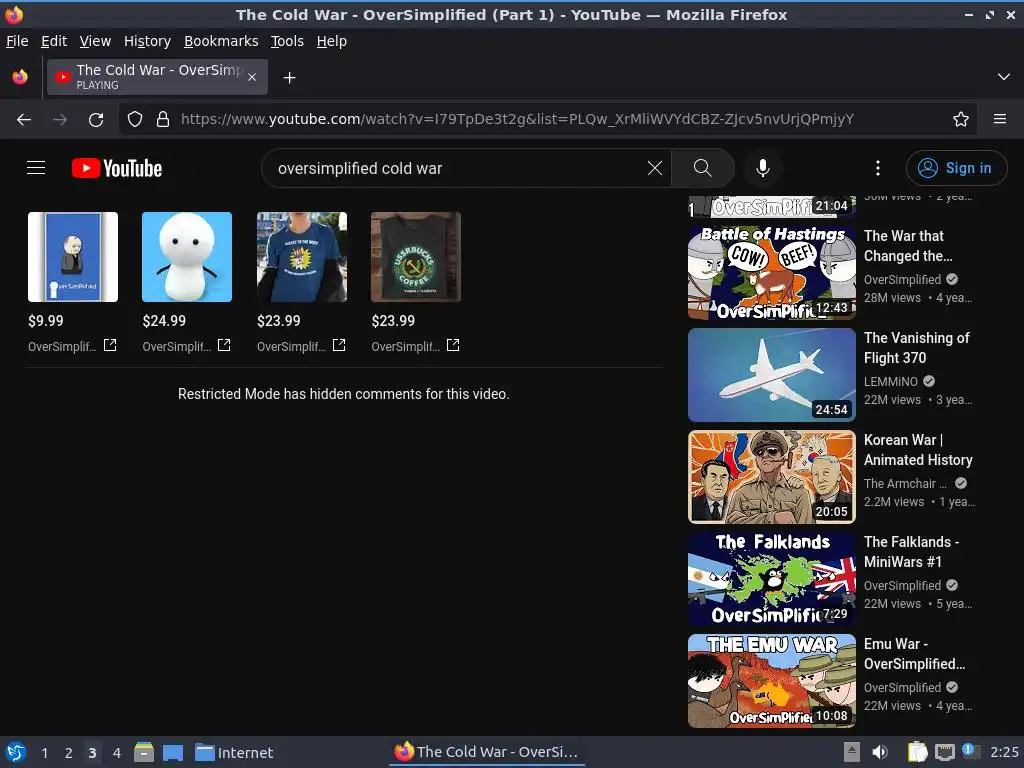Switch to workspace 2
The height and width of the screenshot is (768, 1024).
click(x=69, y=753)
